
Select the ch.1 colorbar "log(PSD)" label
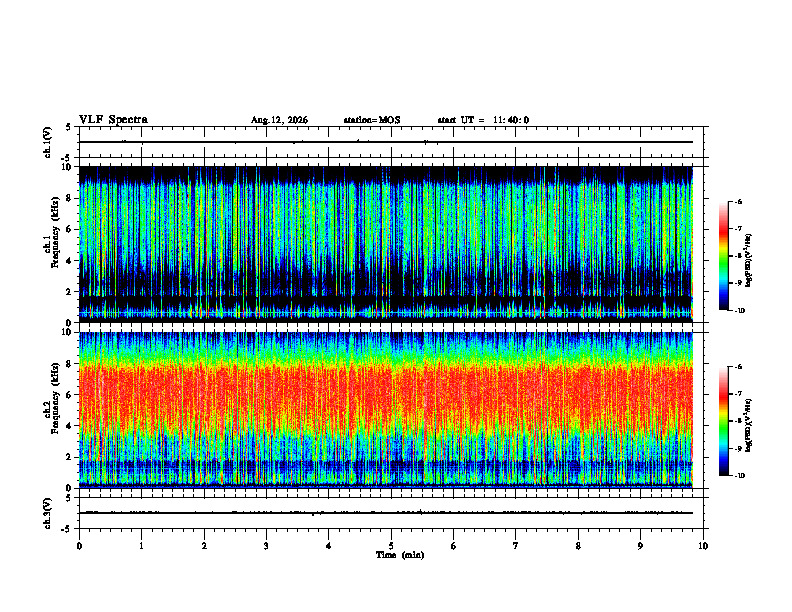pos(749,261)
